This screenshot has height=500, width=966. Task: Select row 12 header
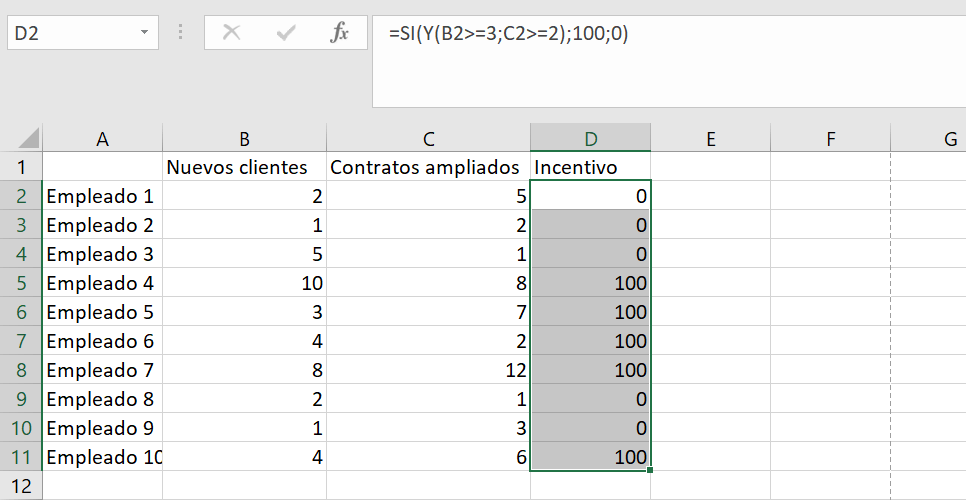coord(21,486)
